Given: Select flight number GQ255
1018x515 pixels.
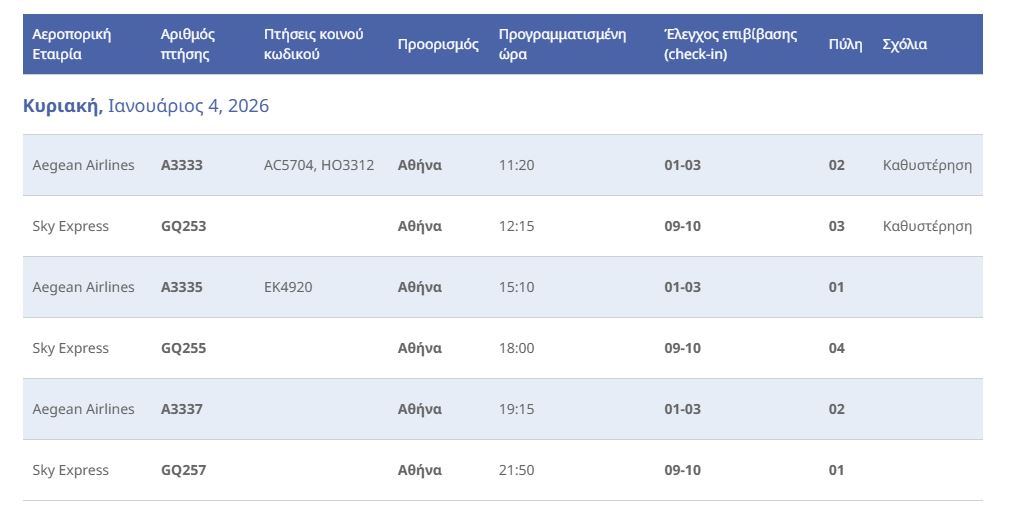Looking at the screenshot, I should (183, 348).
